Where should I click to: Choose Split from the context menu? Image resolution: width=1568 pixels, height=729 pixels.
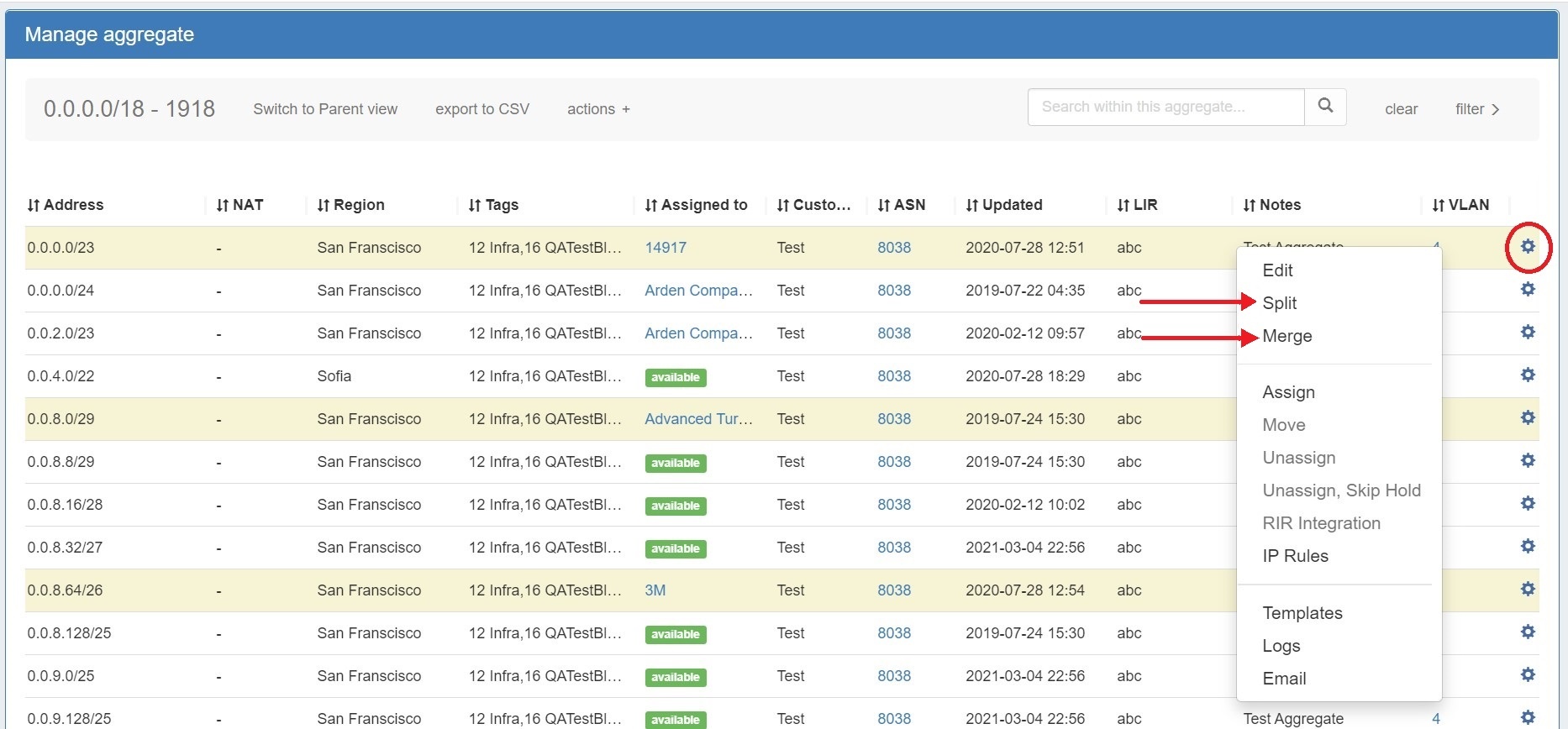pos(1279,303)
